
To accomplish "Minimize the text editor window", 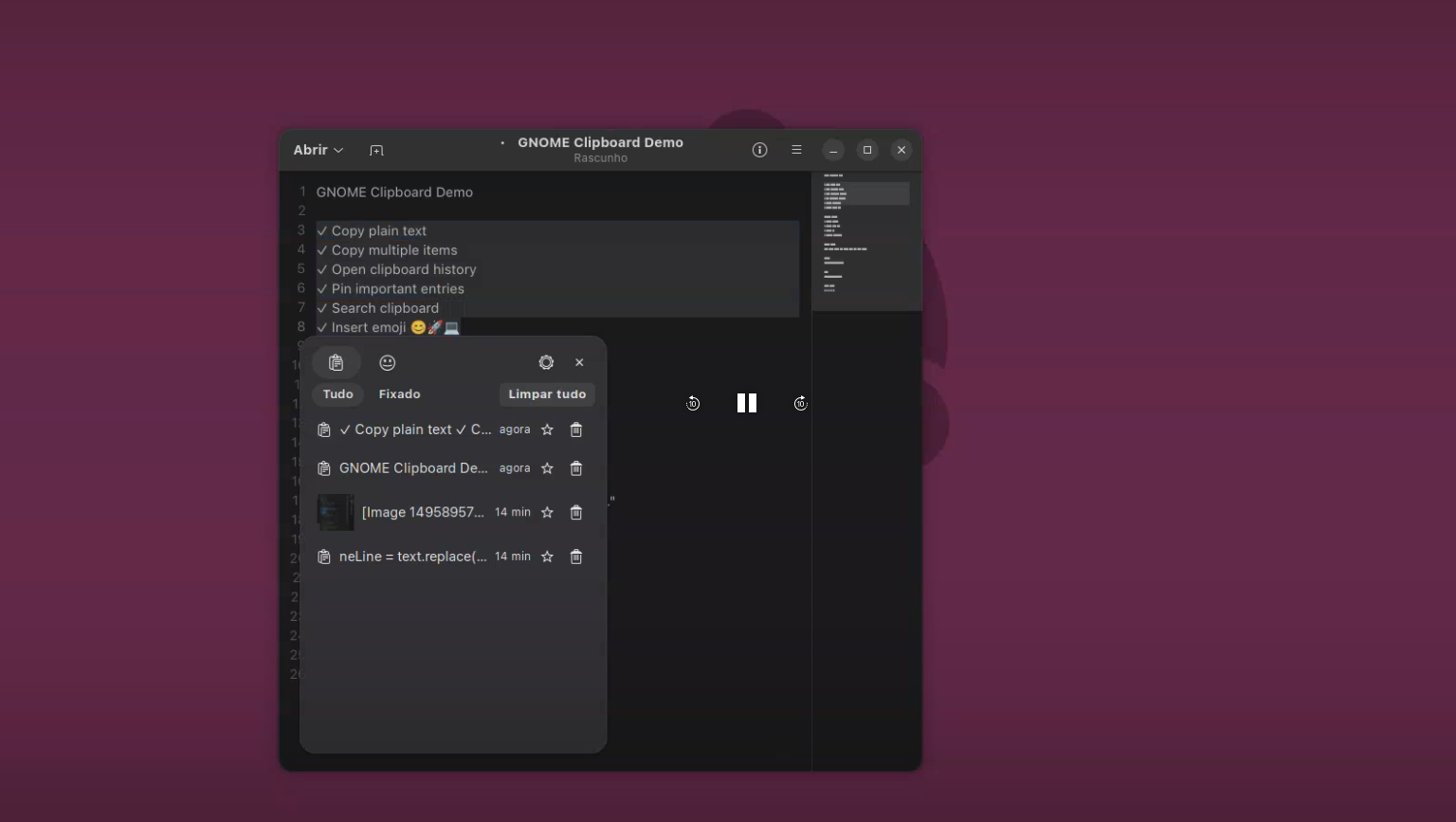I will [x=833, y=150].
